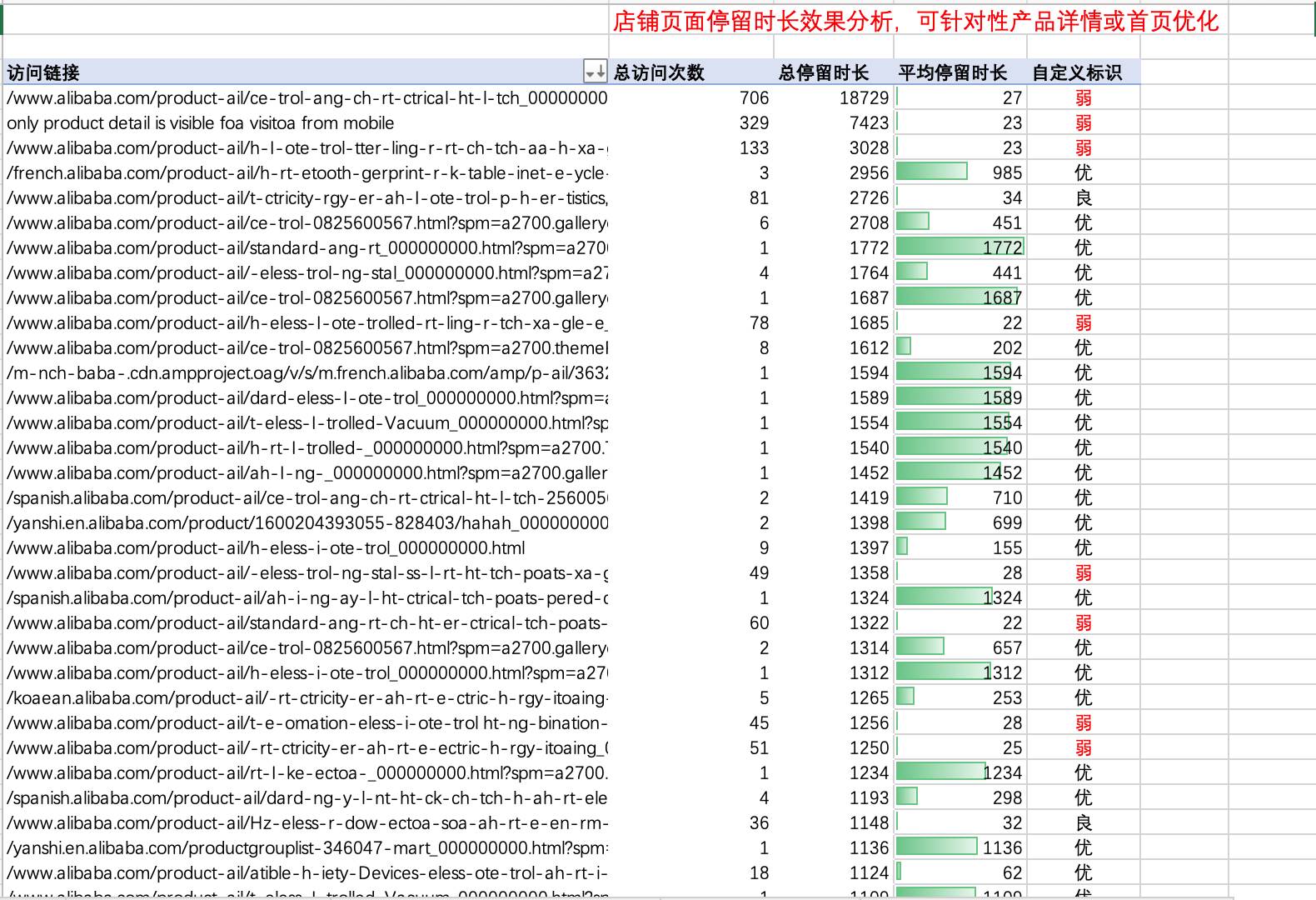Click the total stay cell 3028
The width and height of the screenshot is (1316, 900).
click(835, 147)
